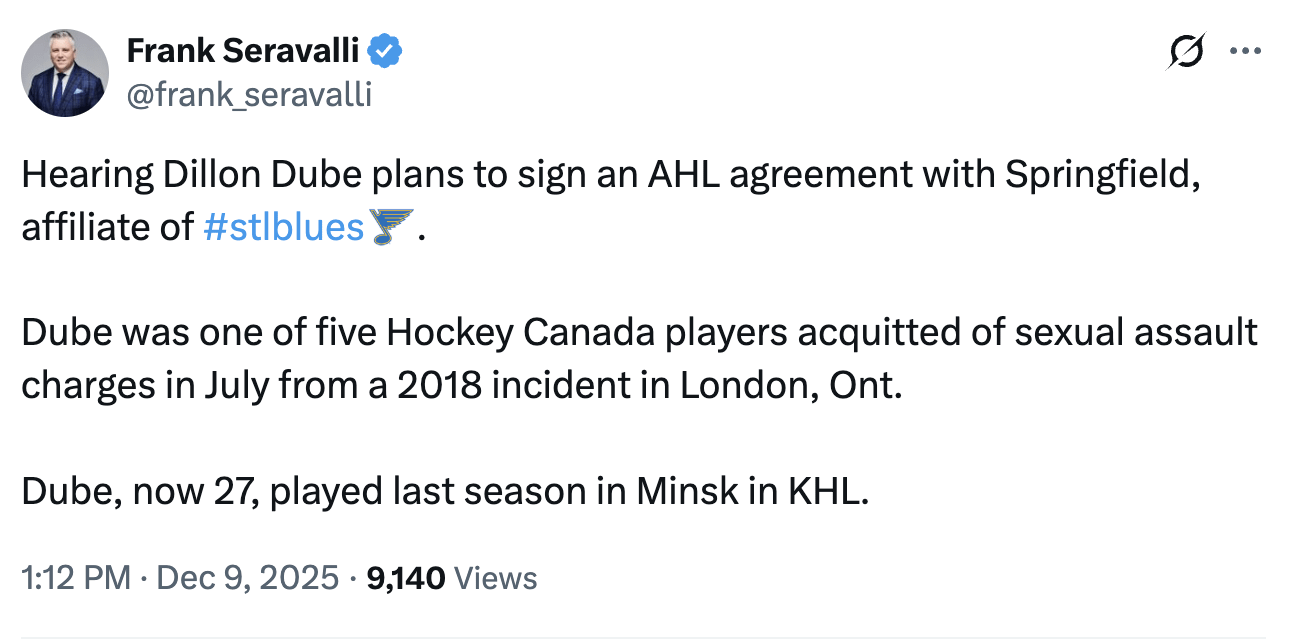The height and width of the screenshot is (644, 1296).
Task: Open Frank Seravalli's profile avatar
Action: tap(64, 72)
